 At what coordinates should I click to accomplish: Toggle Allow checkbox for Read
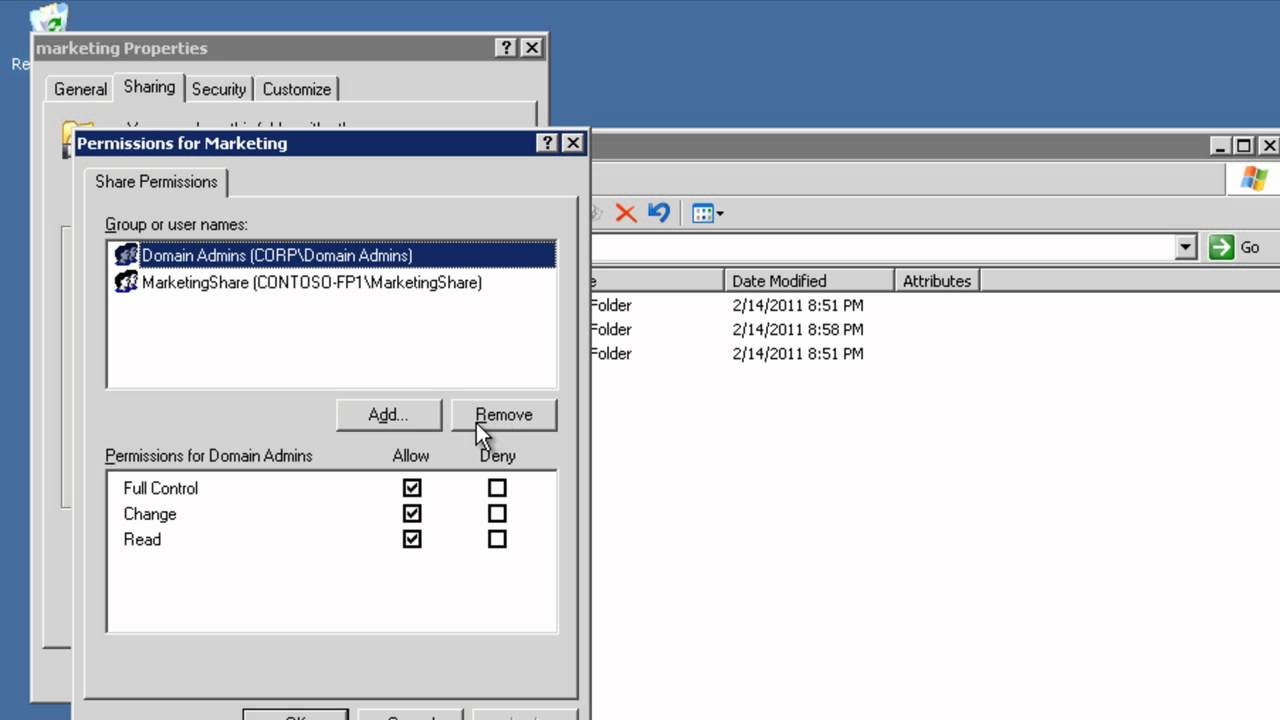tap(412, 539)
